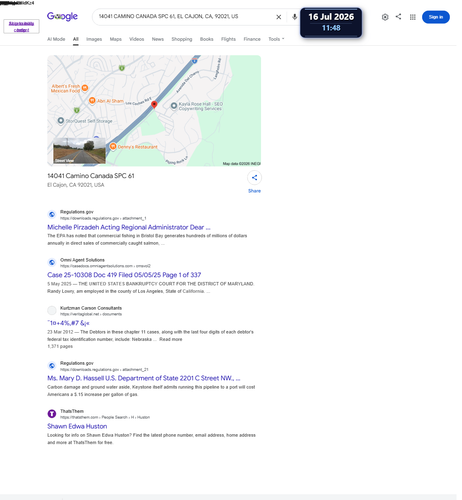The image size is (462, 500).
Task: Click the ThatsThem site icon
Action: [x=52, y=414]
